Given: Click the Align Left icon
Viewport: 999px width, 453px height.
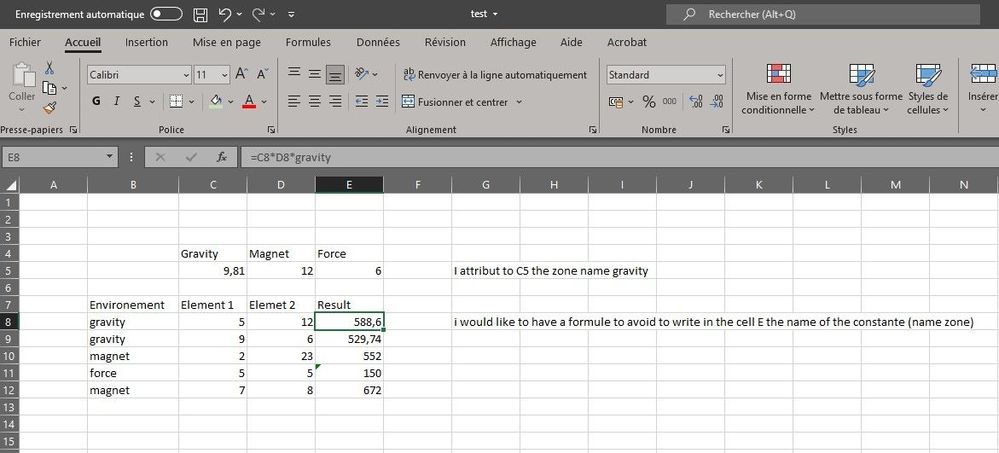Looking at the screenshot, I should pyautogui.click(x=294, y=101).
